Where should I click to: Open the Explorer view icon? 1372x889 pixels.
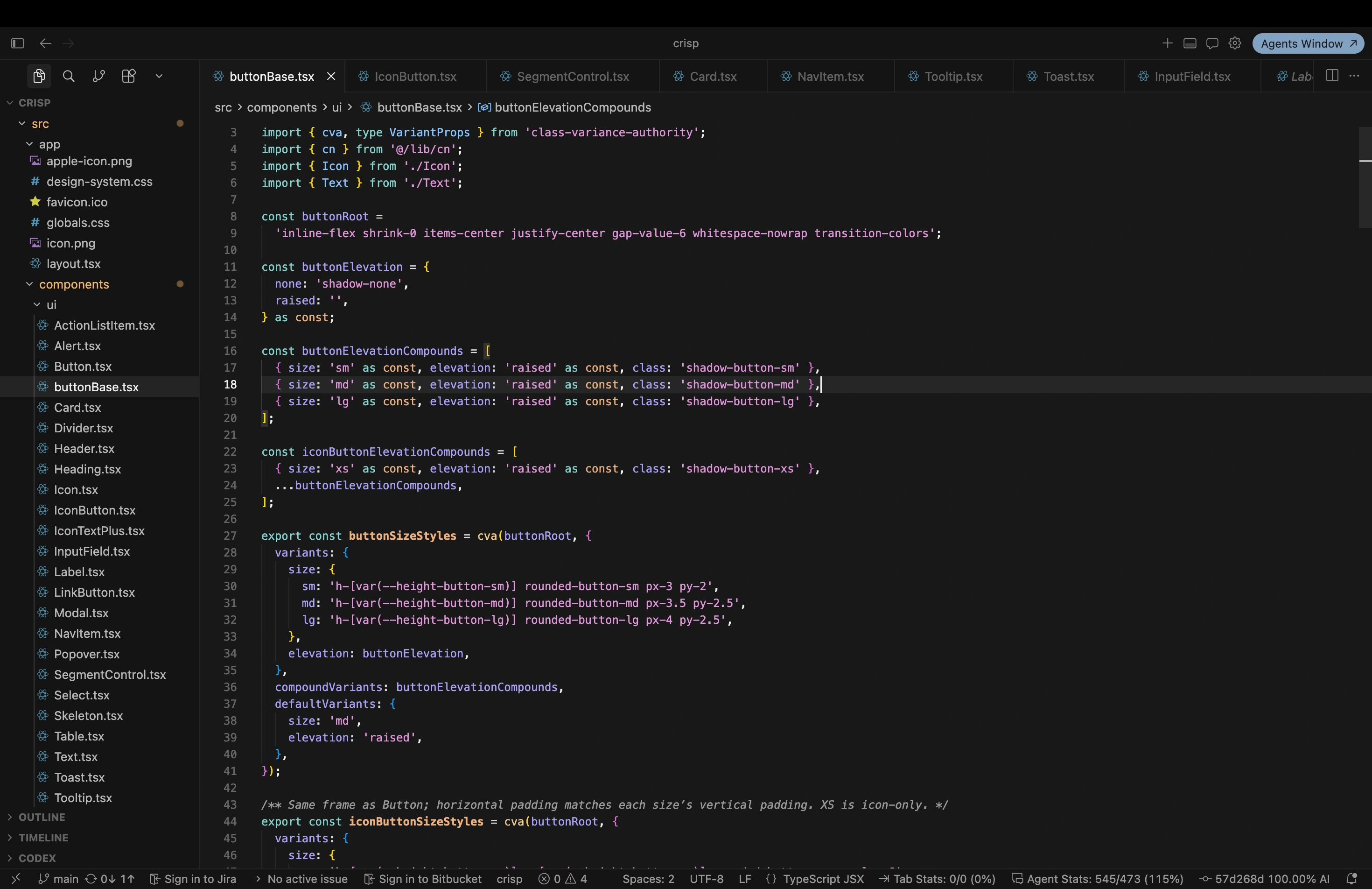click(39, 76)
